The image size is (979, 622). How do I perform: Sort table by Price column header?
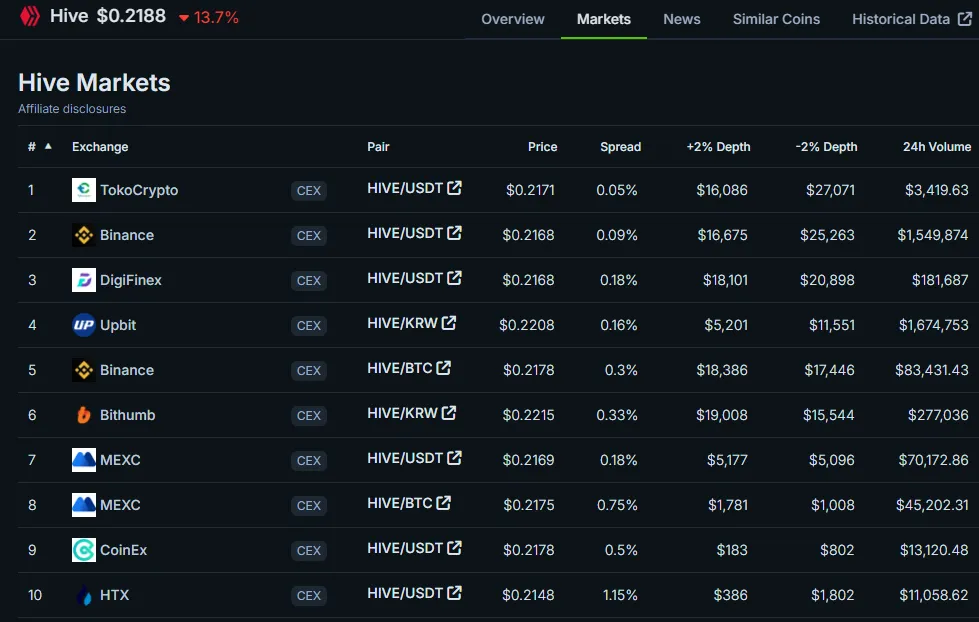pyautogui.click(x=543, y=147)
